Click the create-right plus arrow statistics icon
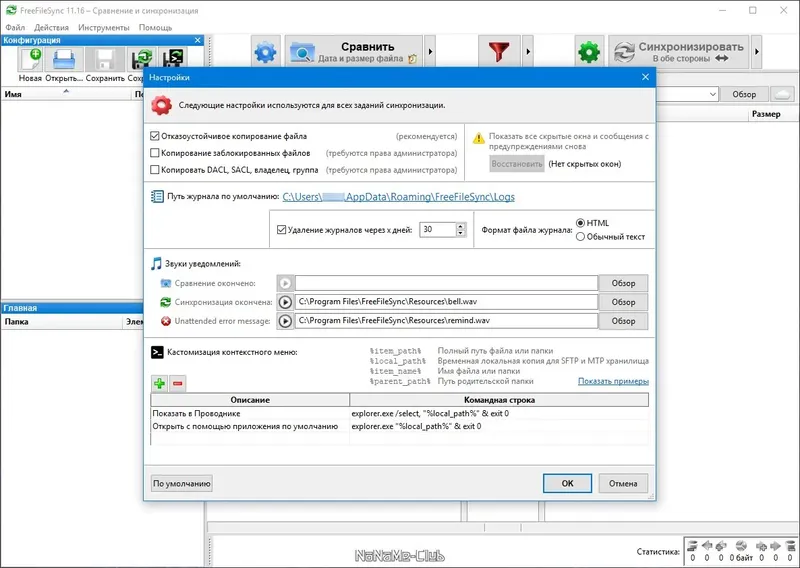Image resolution: width=800 pixels, height=568 pixels. click(x=761, y=546)
